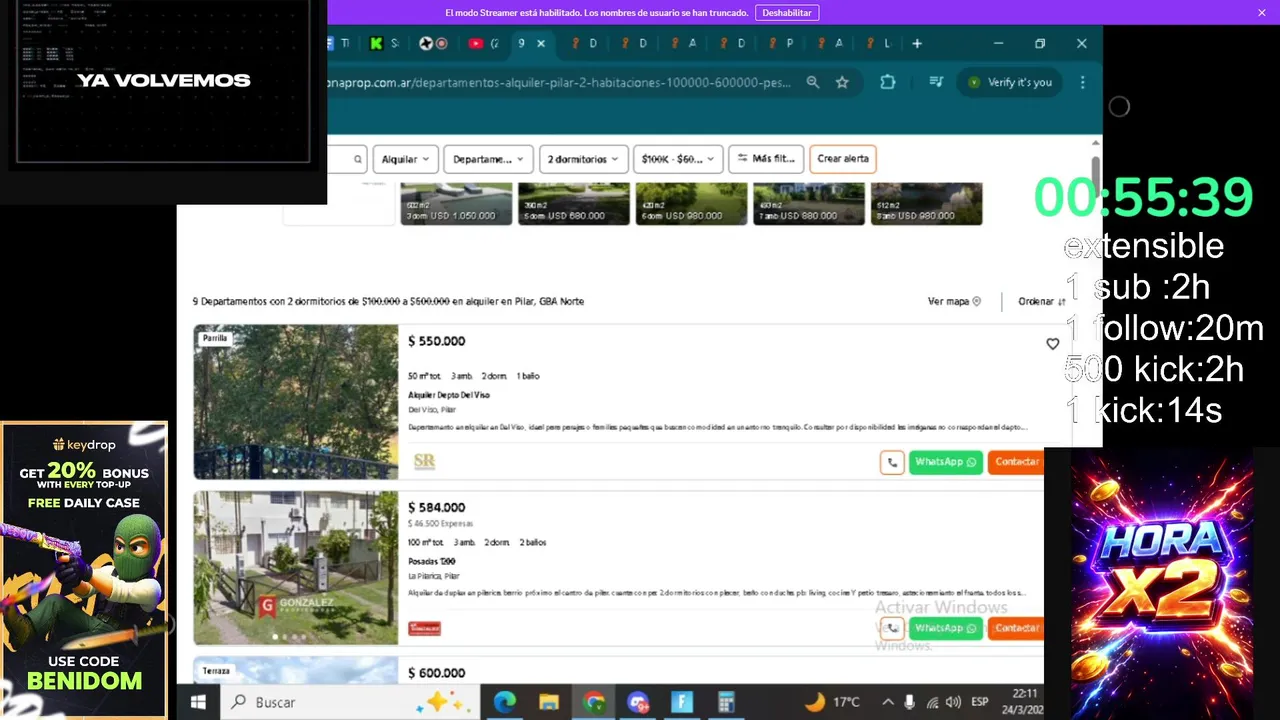Screen dimensions: 1280x720
Task: Open Microsoft Edge from the taskbar
Action: [505, 702]
